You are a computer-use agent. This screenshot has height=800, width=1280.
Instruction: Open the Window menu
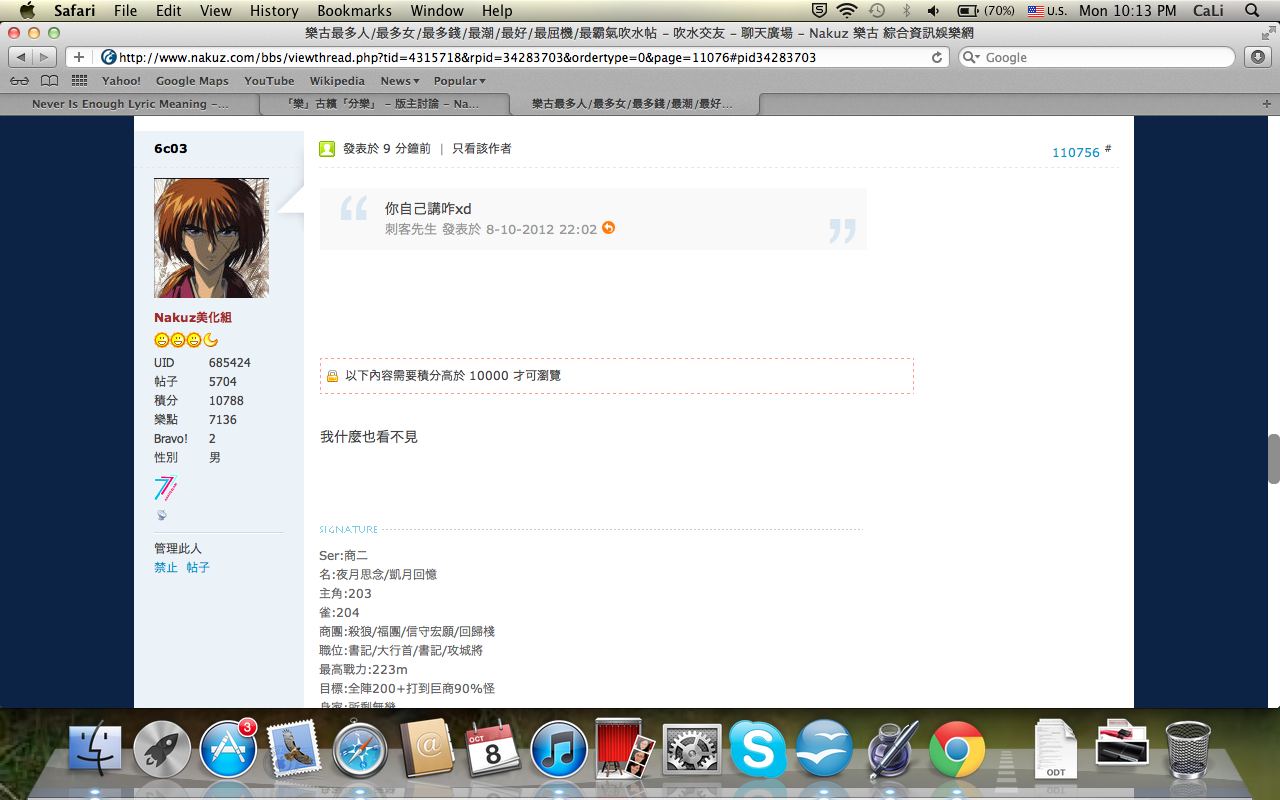[x=437, y=11]
